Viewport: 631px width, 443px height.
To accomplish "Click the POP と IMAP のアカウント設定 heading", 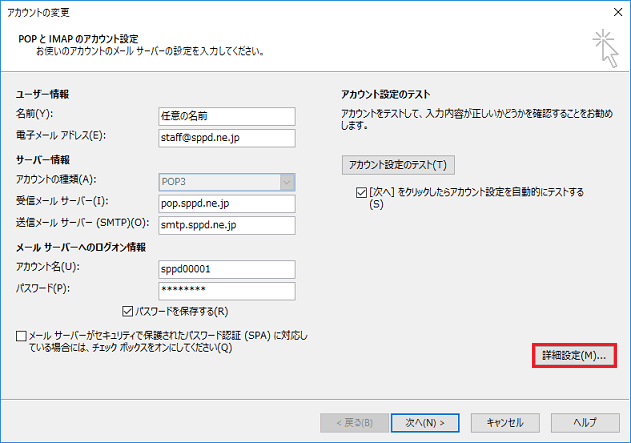I will point(87,38).
